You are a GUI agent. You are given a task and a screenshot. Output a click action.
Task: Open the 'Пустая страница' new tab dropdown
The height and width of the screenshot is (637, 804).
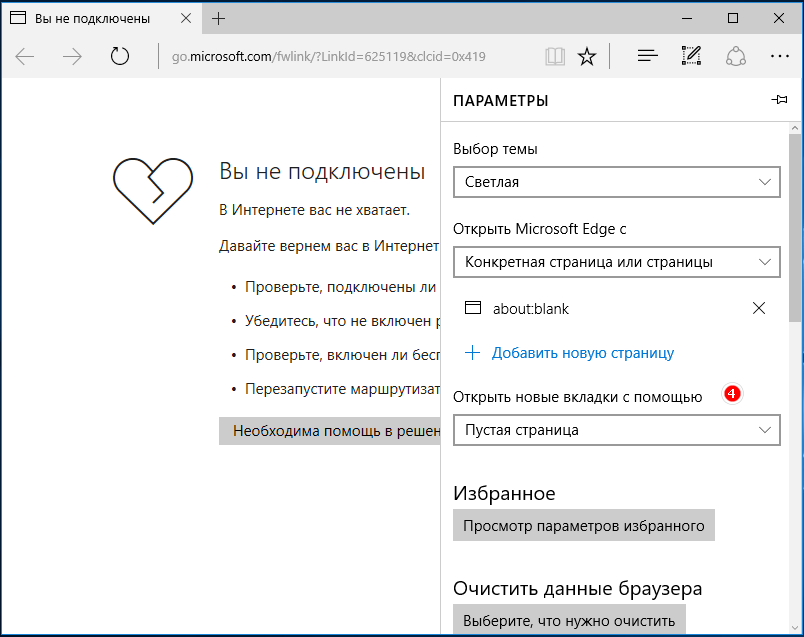click(x=616, y=430)
